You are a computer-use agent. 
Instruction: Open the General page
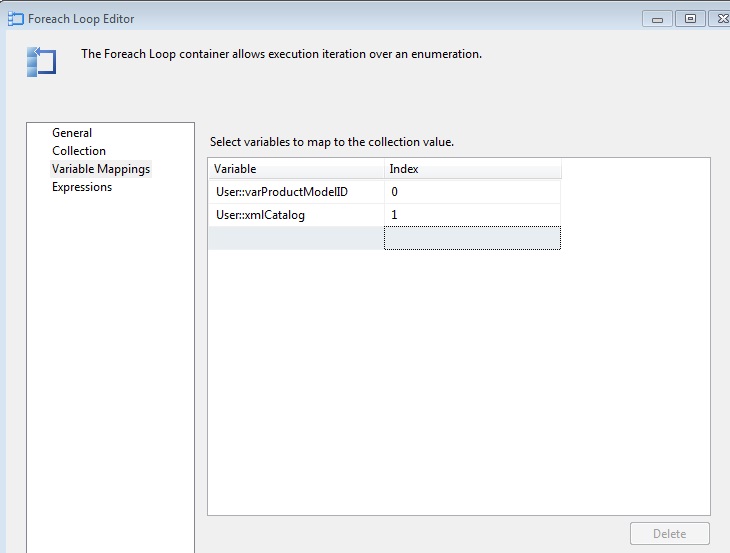point(72,133)
